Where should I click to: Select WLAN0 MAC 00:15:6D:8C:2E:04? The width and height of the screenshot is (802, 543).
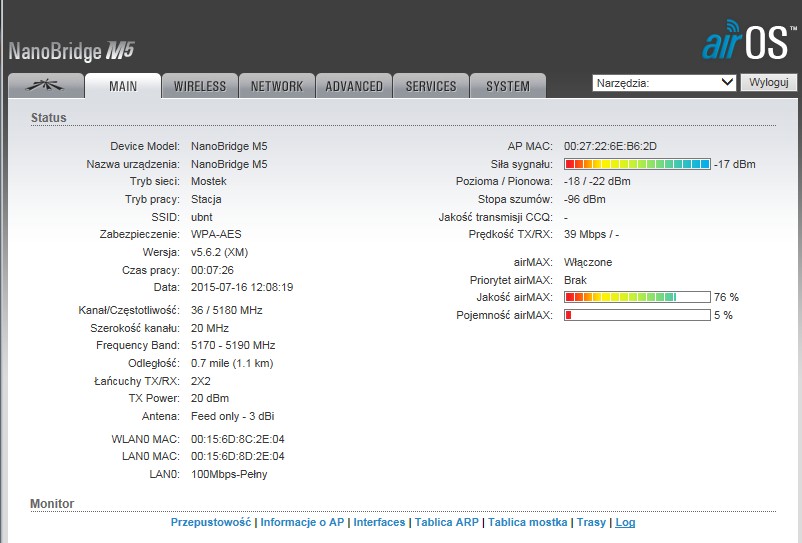[x=238, y=439]
